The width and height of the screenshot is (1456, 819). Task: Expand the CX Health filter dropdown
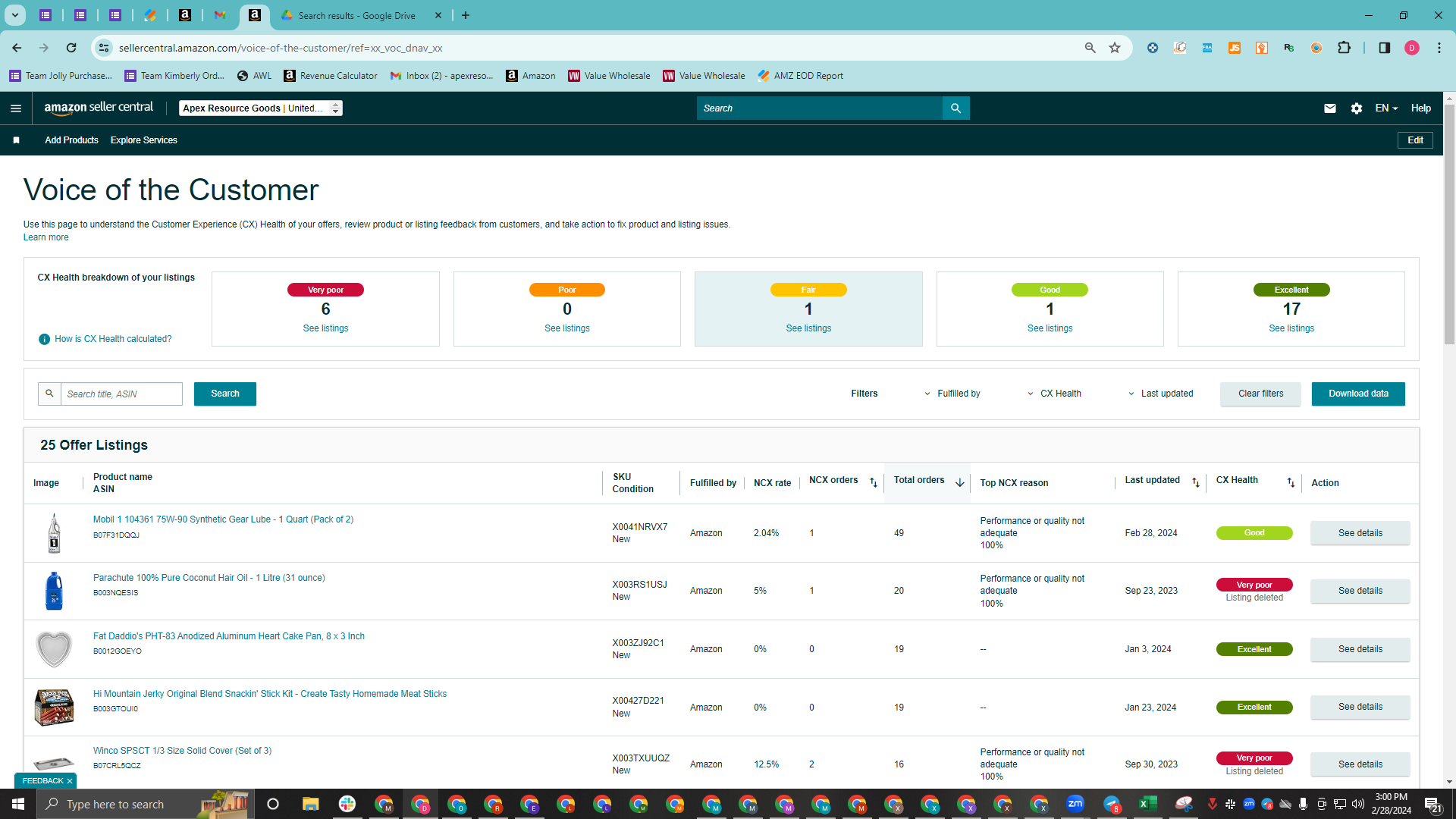click(x=1054, y=394)
